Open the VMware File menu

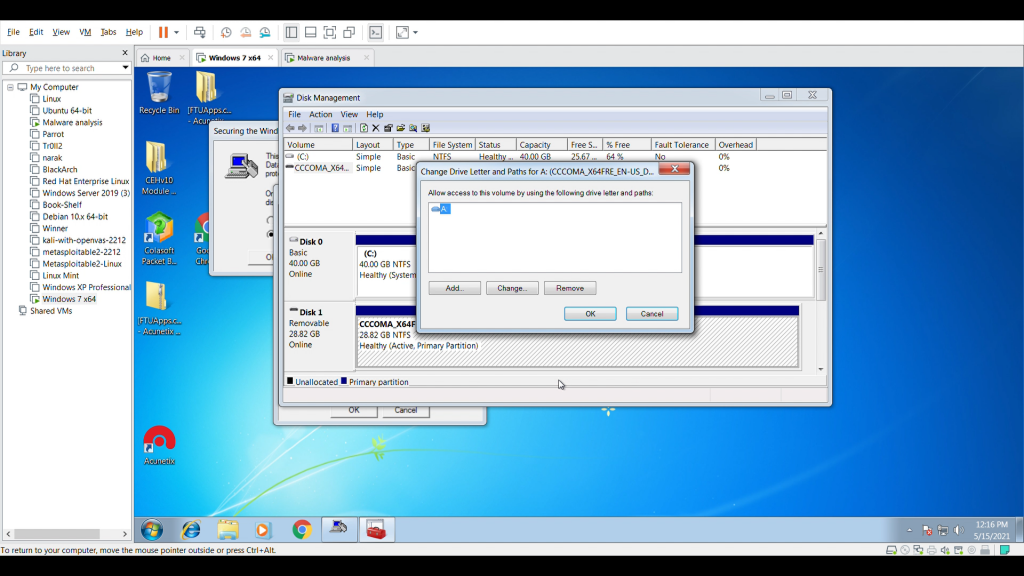coord(13,32)
